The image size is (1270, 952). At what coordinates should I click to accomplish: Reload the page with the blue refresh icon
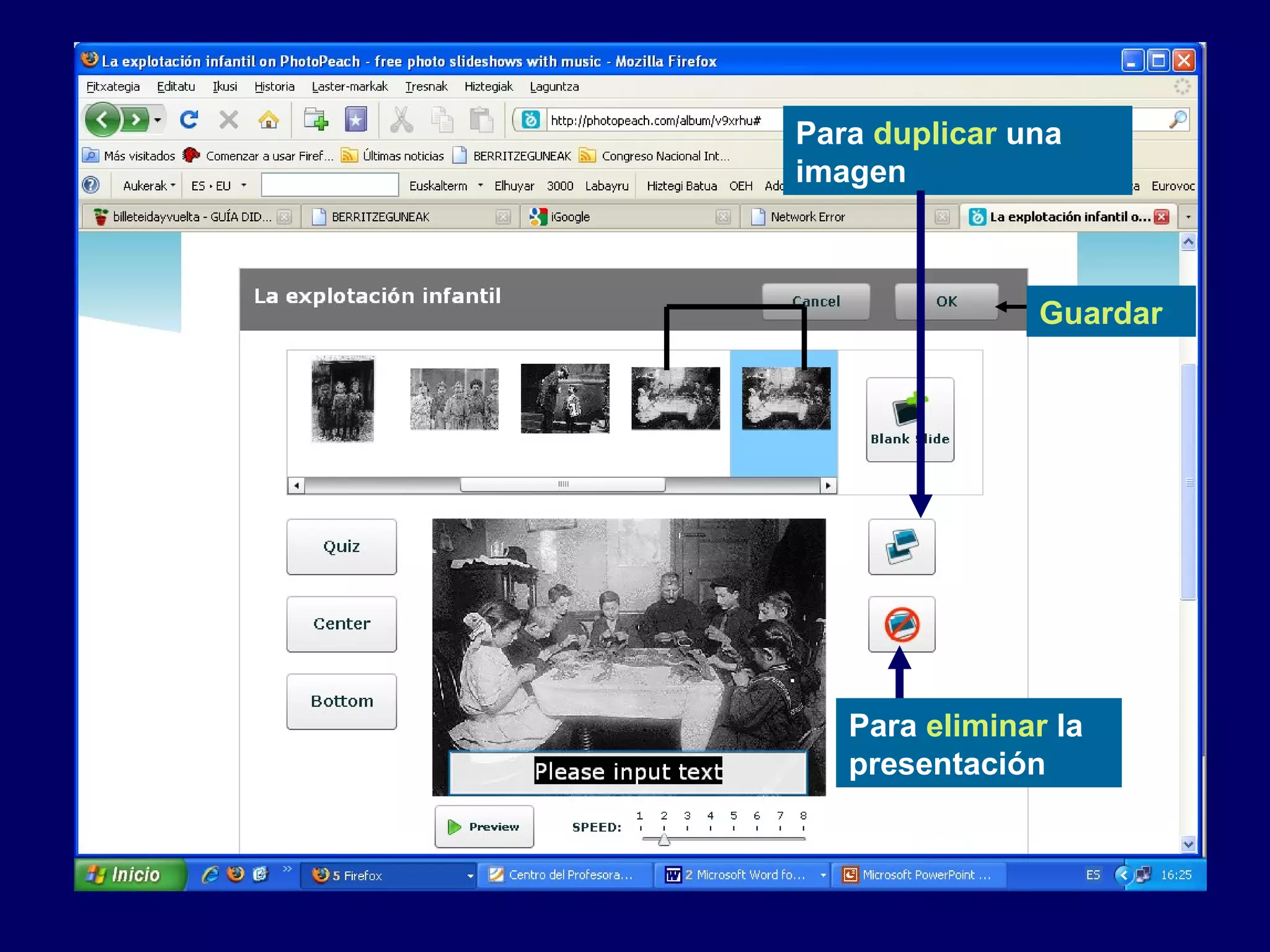click(x=189, y=119)
